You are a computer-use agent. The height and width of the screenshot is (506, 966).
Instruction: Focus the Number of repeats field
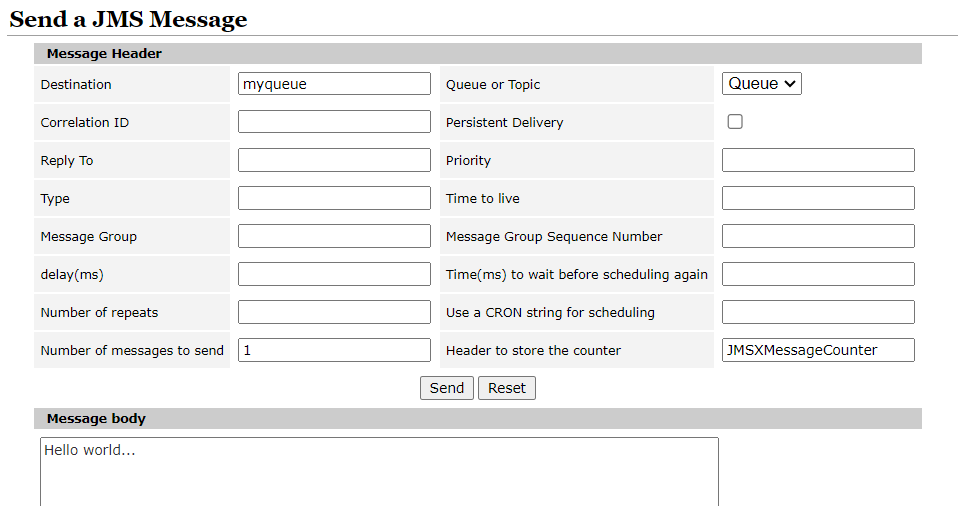(334, 312)
